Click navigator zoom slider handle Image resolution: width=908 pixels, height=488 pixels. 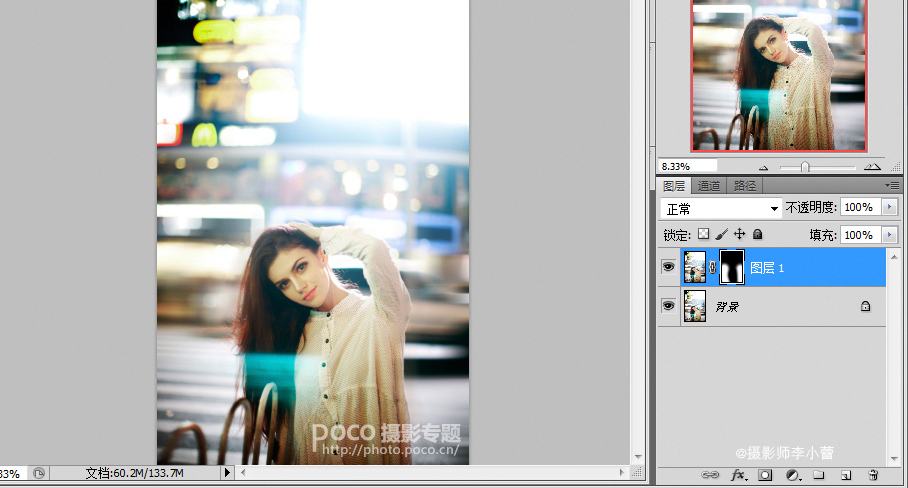[804, 167]
